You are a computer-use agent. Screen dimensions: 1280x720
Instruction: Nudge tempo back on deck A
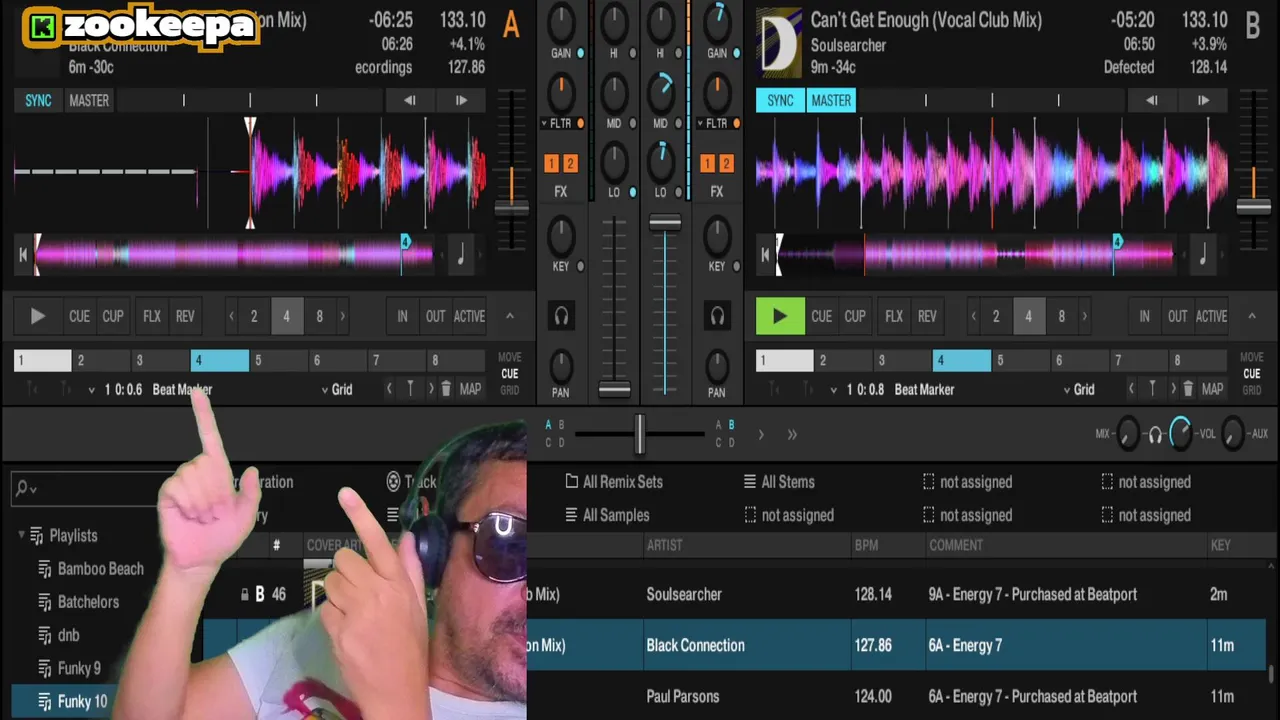tap(410, 100)
